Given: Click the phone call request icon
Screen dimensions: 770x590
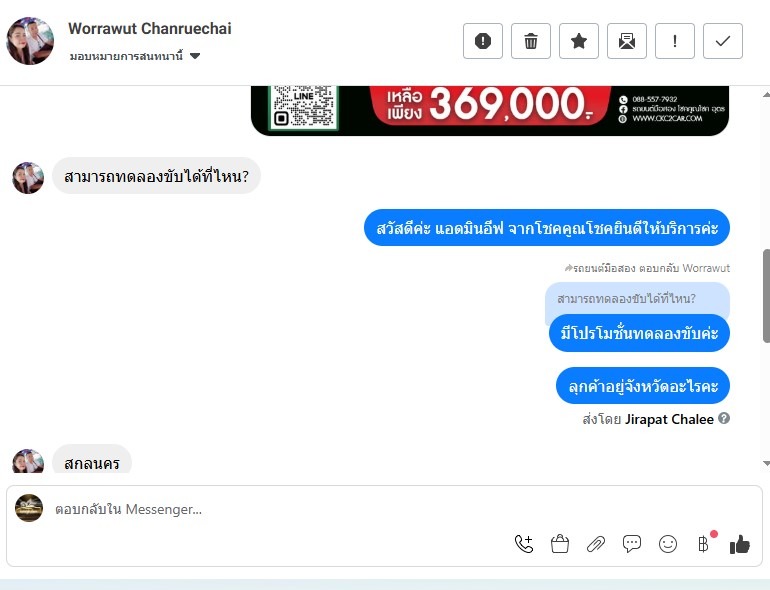Looking at the screenshot, I should [523, 544].
